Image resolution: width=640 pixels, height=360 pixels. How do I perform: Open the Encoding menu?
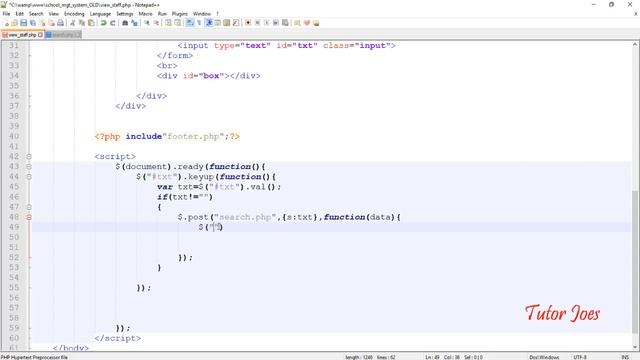pyautogui.click(x=74, y=14)
